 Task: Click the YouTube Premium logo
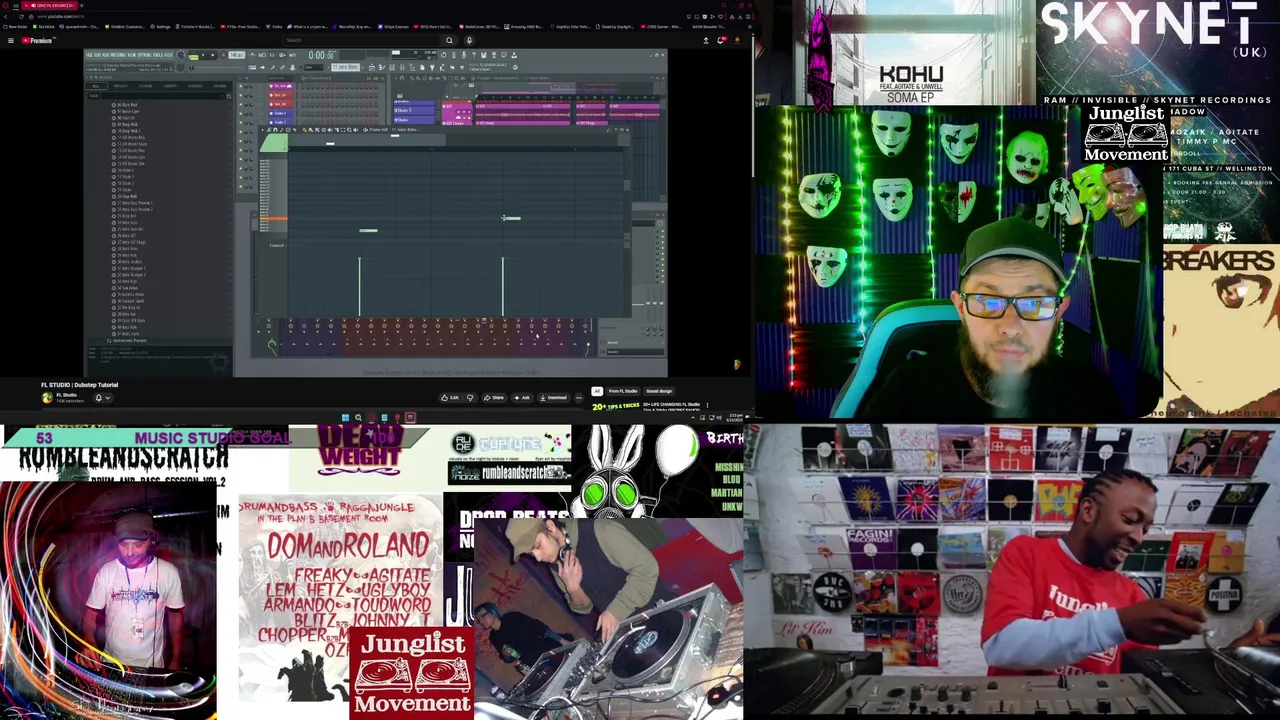pos(37,41)
